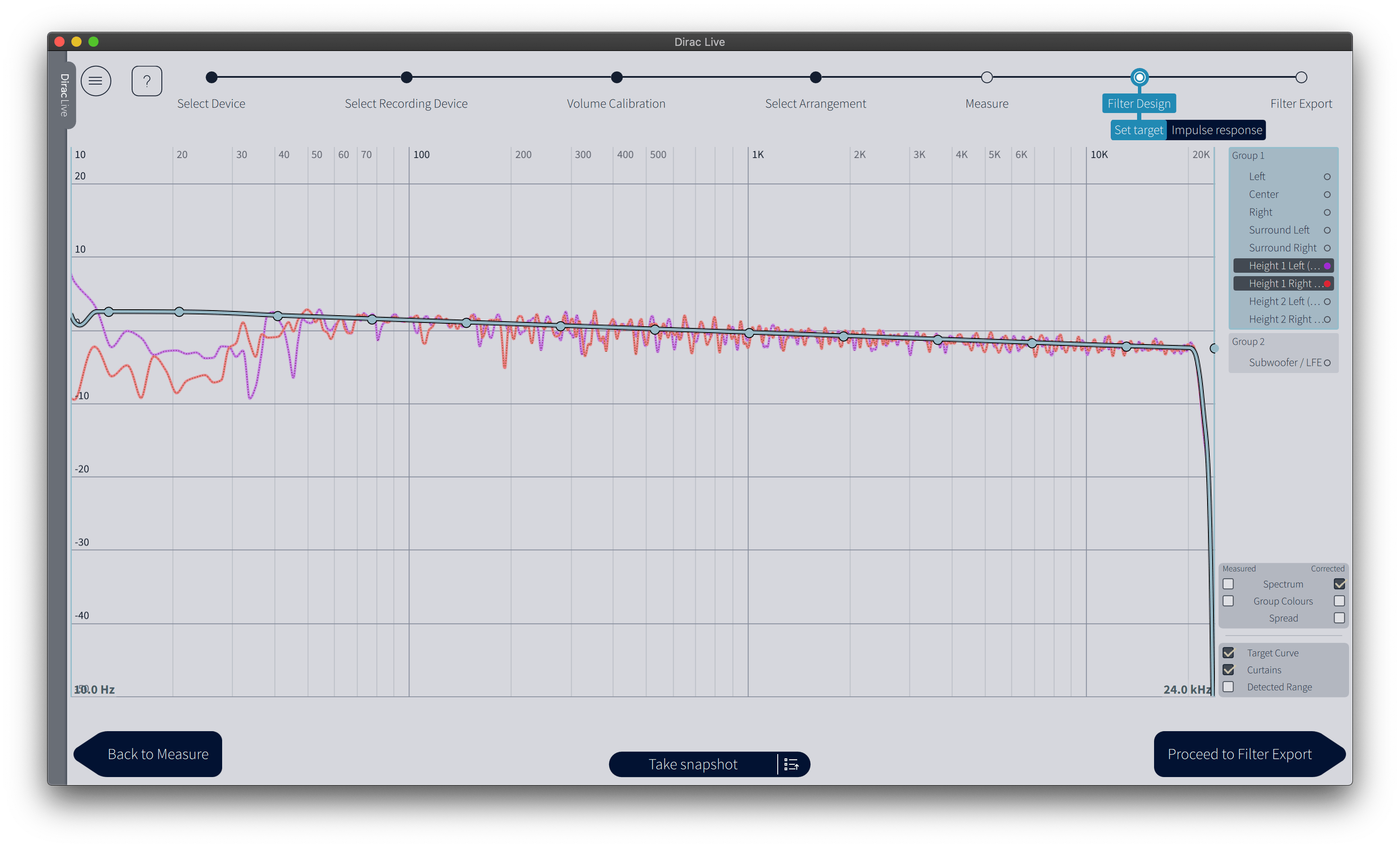Select the target curve point near 20 Hz
The width and height of the screenshot is (1400, 848).
pyautogui.click(x=180, y=311)
